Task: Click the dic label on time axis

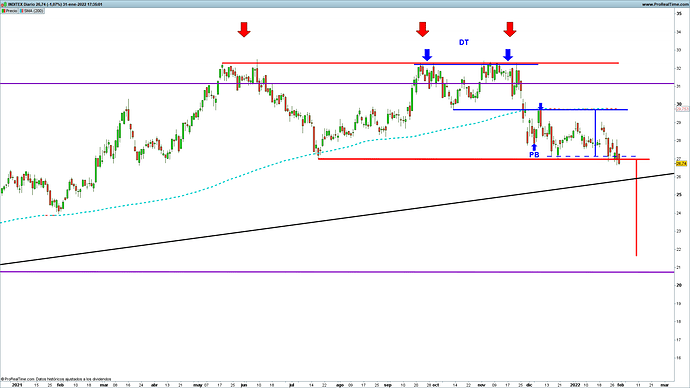Action: click(529, 384)
